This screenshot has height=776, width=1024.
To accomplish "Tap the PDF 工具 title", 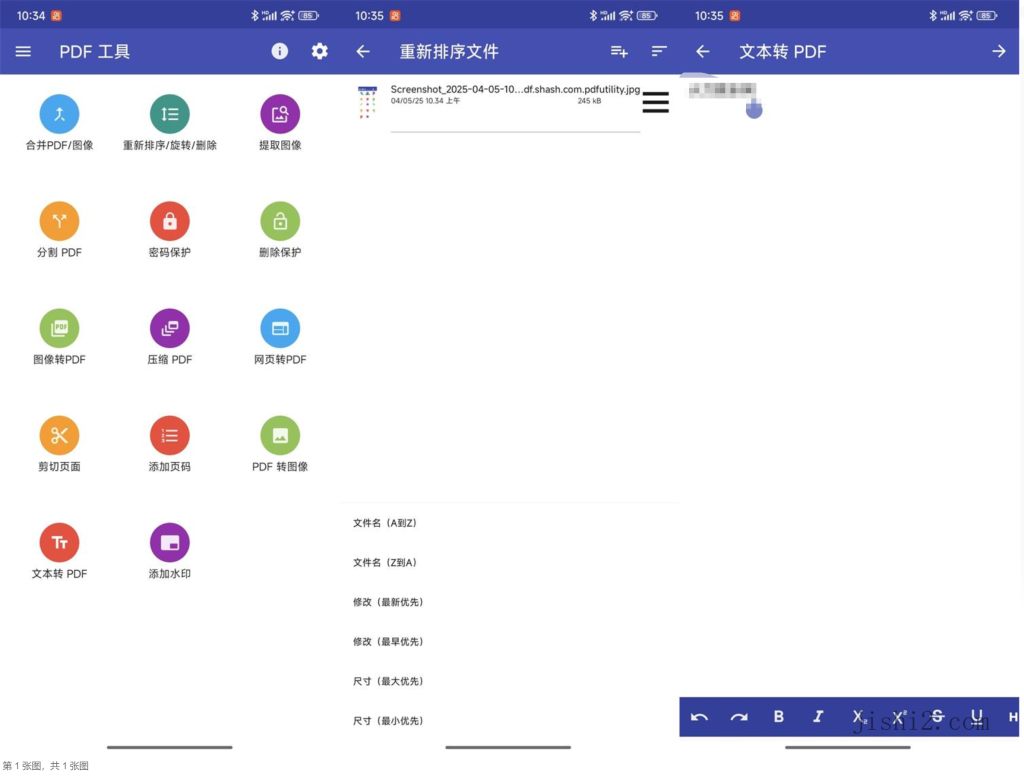I will pyautogui.click(x=95, y=51).
